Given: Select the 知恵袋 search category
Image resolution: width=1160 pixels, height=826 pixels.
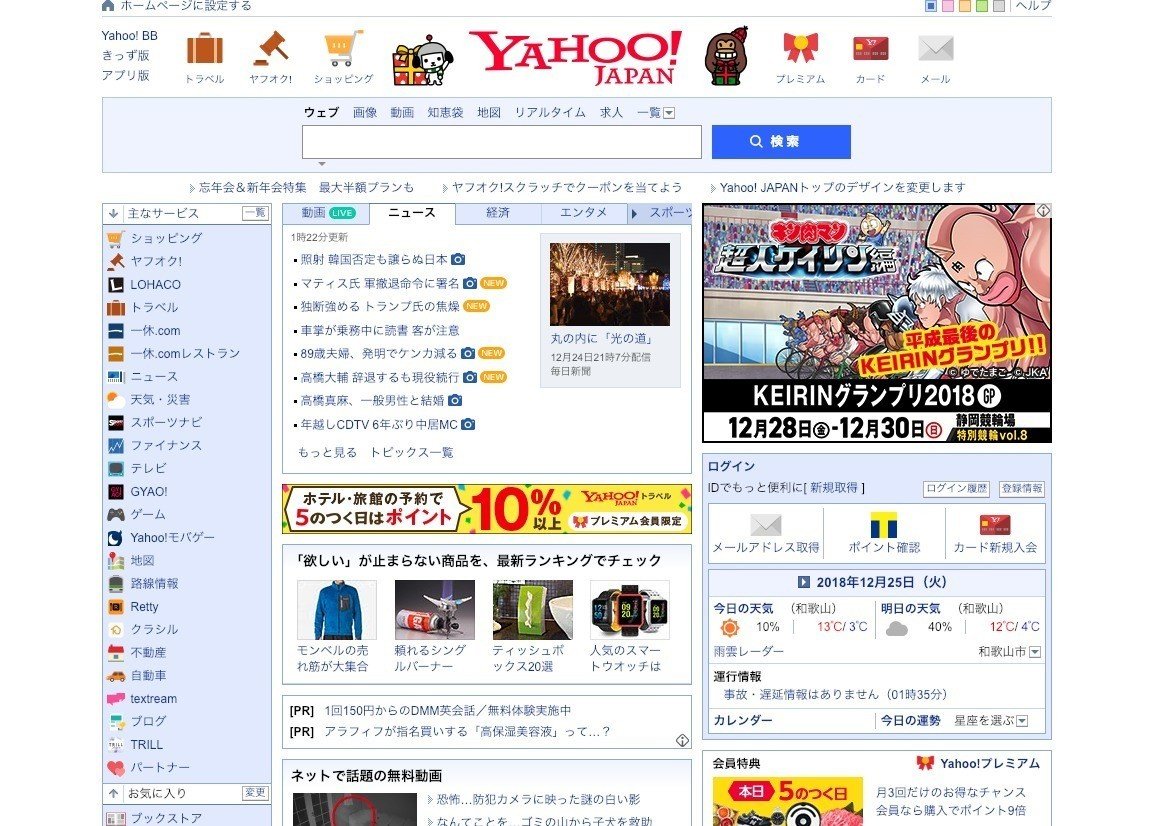Looking at the screenshot, I should pos(445,112).
